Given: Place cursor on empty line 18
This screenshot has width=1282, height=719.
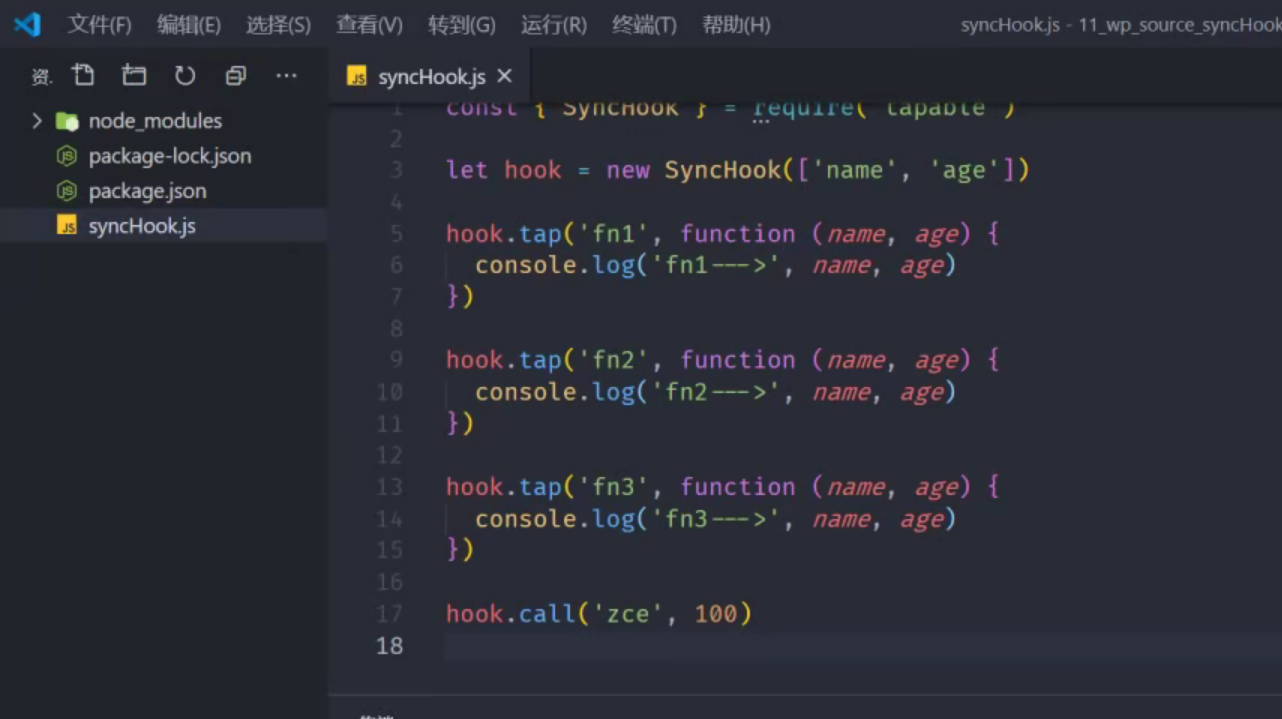Looking at the screenshot, I should click(700, 646).
